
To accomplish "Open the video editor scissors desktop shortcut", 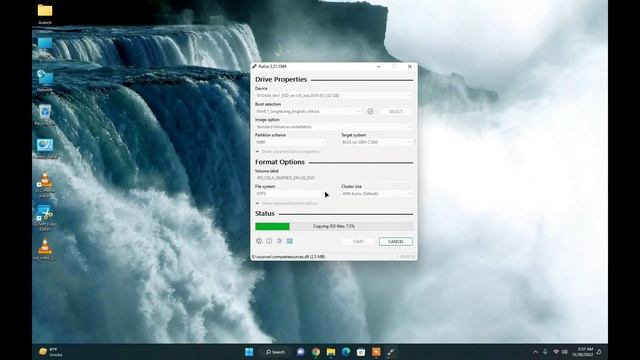I will pyautogui.click(x=45, y=218).
